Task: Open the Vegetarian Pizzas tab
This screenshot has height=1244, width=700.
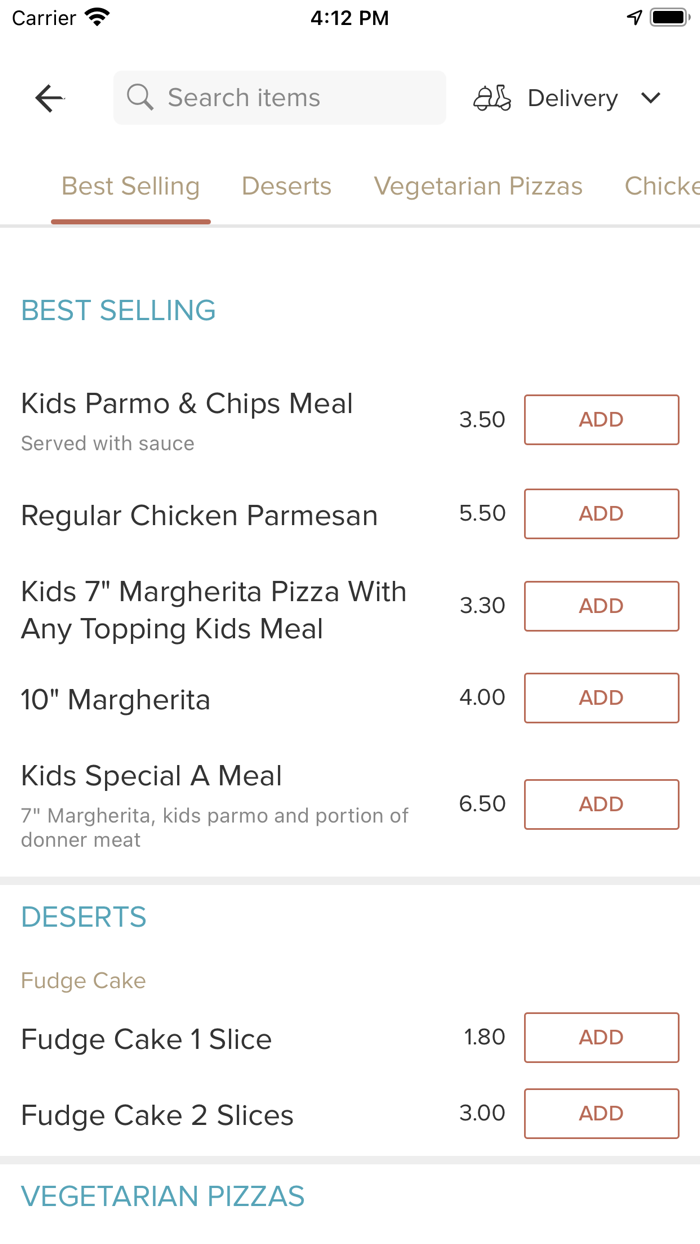Action: pyautogui.click(x=478, y=186)
